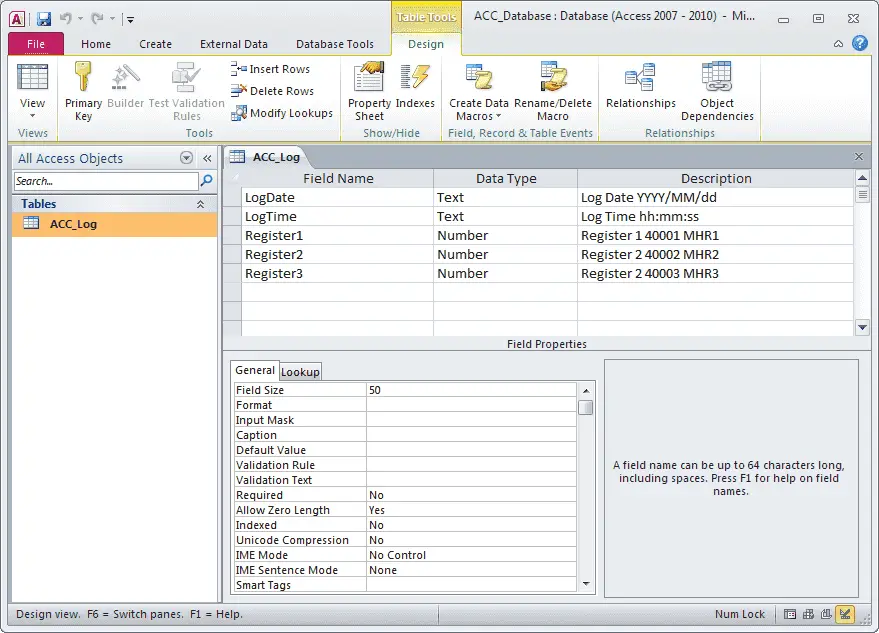Select the Design tab under Table Tools

(426, 44)
